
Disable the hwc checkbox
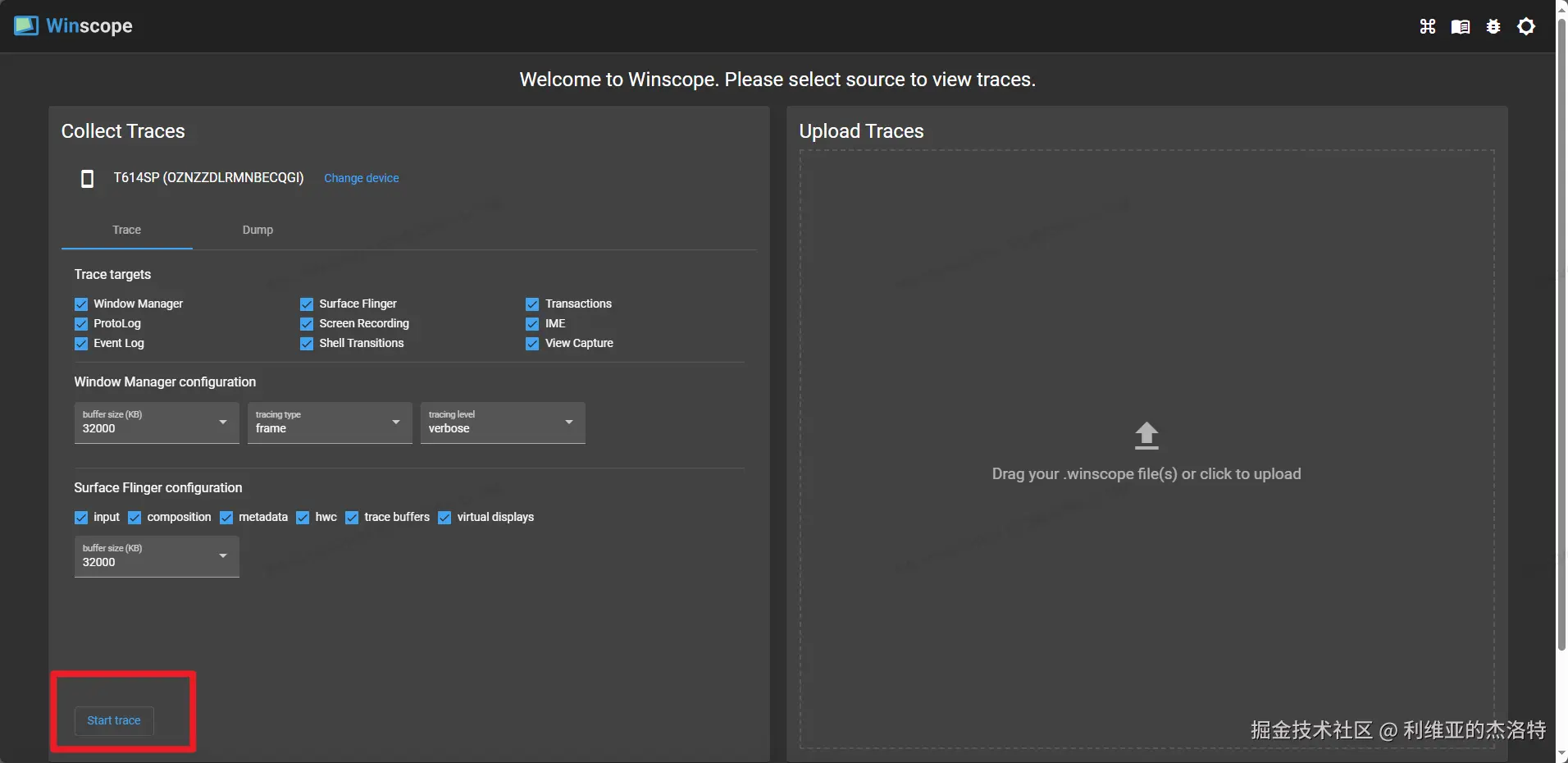coord(303,518)
